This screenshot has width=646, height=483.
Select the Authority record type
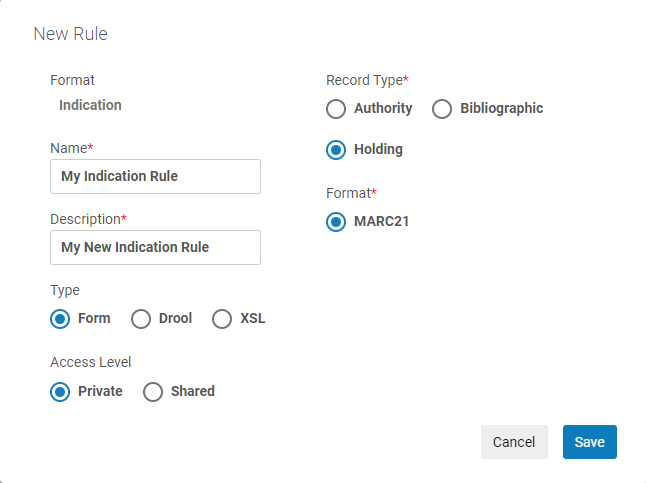coord(337,109)
